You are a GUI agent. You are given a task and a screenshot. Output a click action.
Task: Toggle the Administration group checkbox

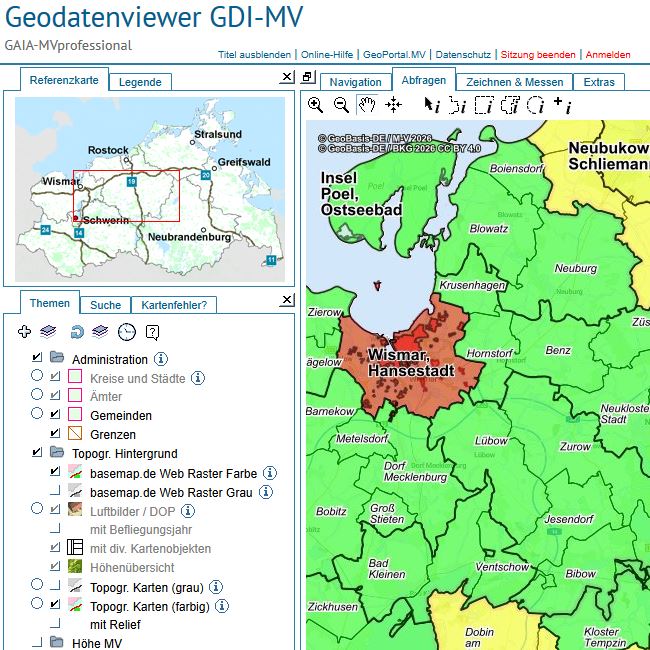pos(37,357)
